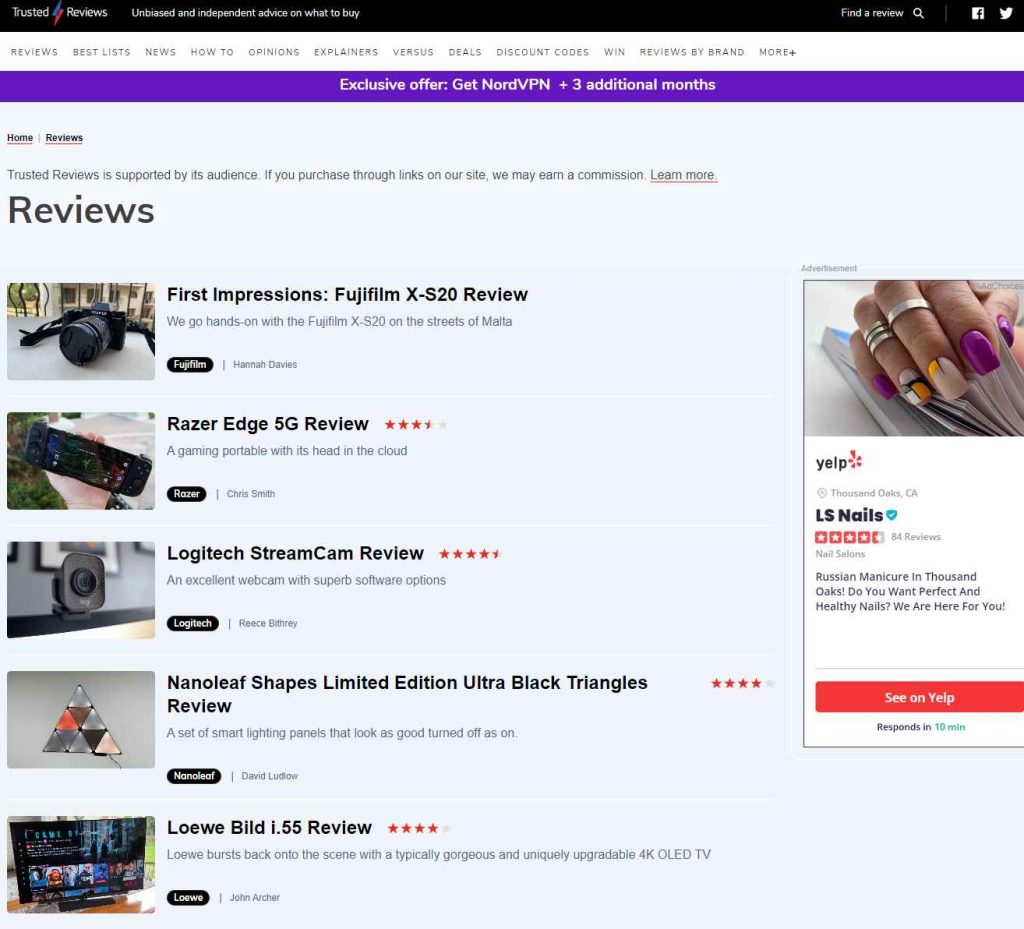Screen dimensions: 1024x929
Task: Open the Nanoleaf Shapes Ultra Black Triangles review
Action: (407, 694)
